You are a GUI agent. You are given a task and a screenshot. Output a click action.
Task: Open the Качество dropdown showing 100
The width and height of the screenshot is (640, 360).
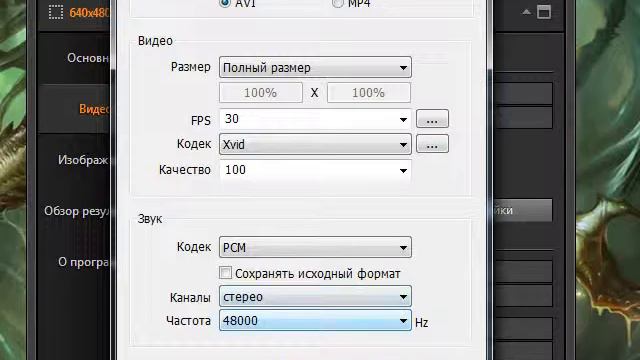pyautogui.click(x=315, y=170)
